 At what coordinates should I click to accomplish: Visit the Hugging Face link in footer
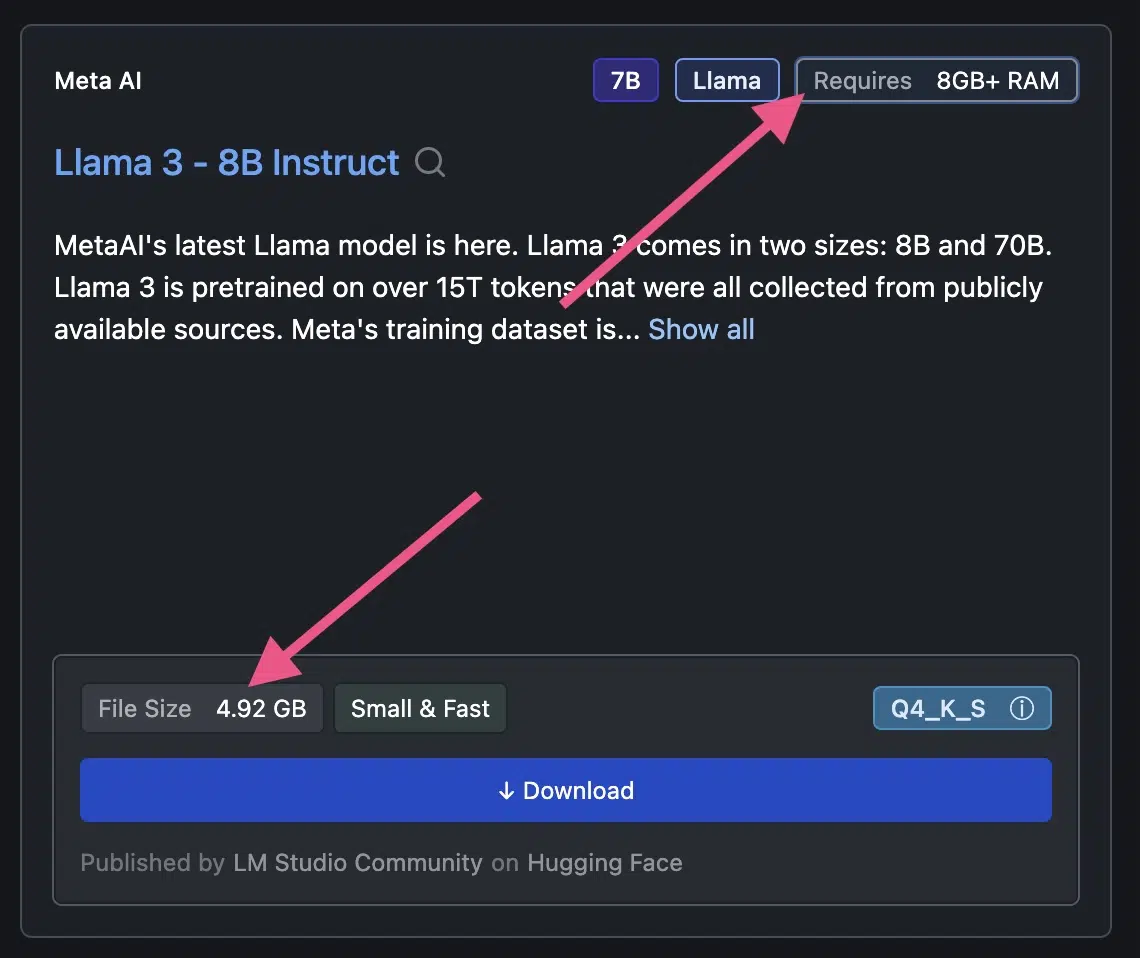[x=604, y=863]
